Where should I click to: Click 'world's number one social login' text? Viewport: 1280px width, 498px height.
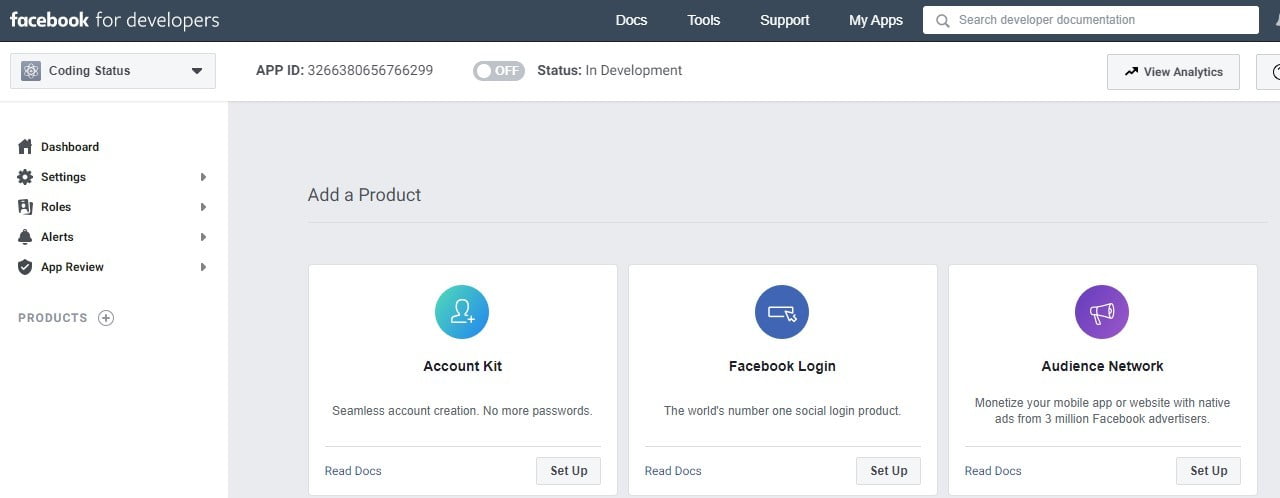tap(782, 411)
